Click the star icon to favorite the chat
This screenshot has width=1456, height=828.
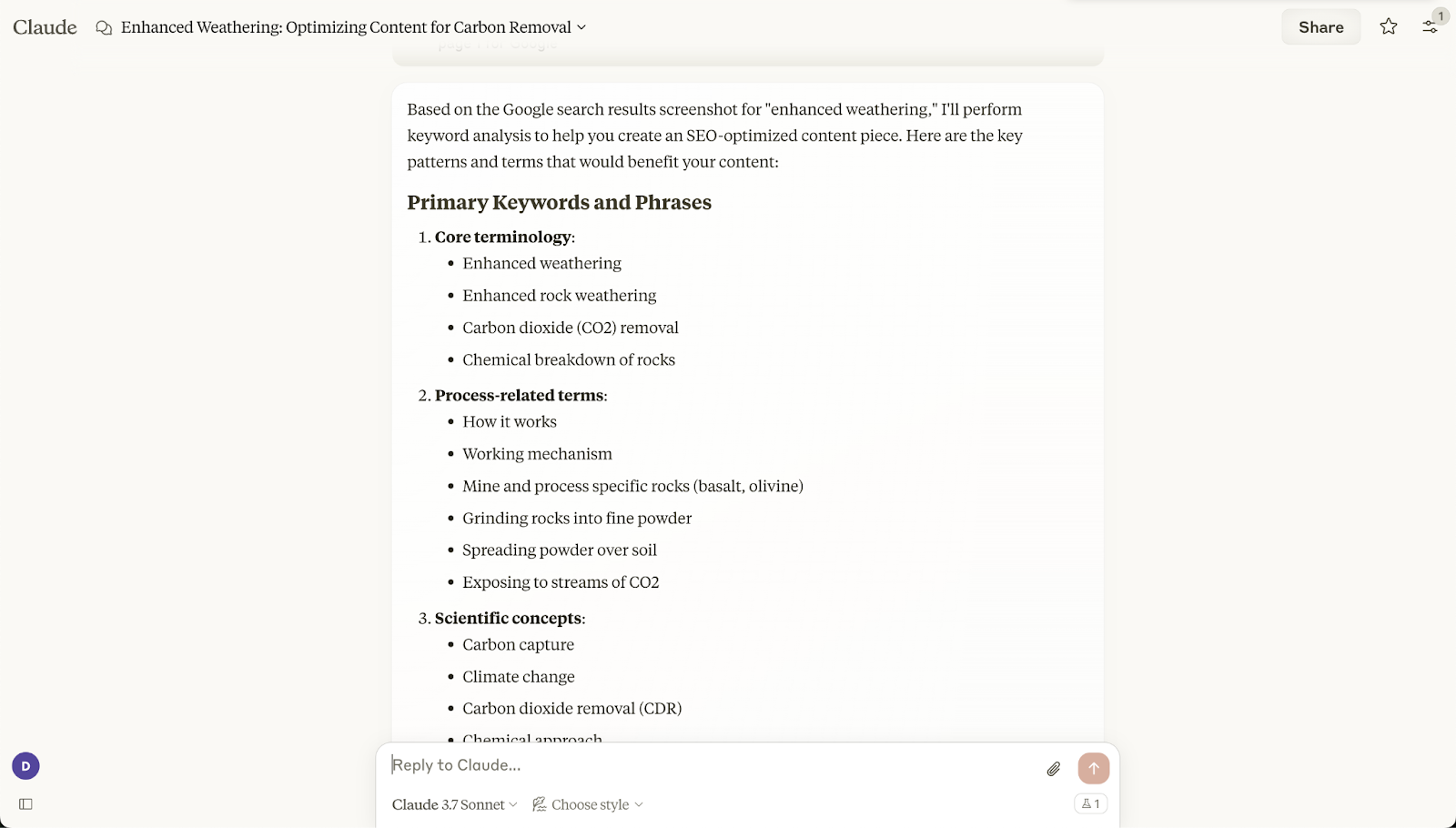tap(1388, 26)
